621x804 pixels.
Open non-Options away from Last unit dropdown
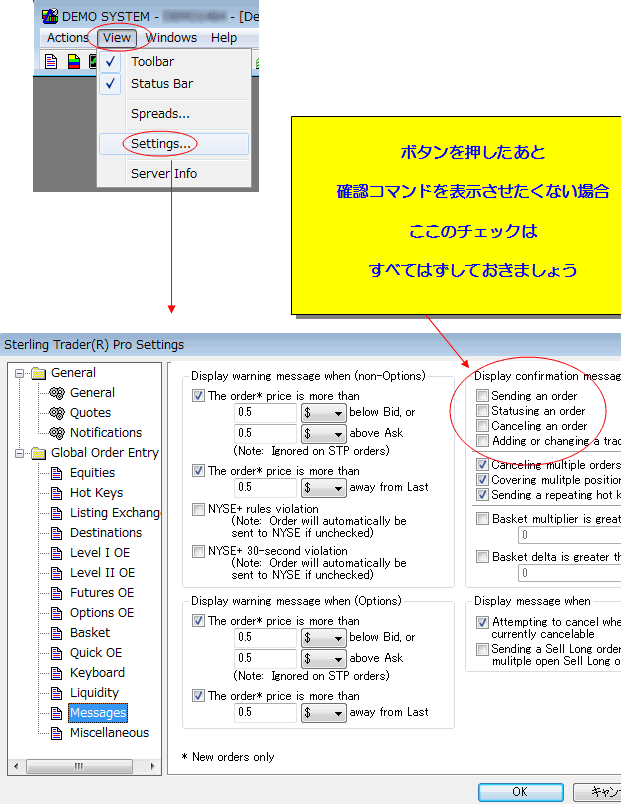[x=324, y=487]
